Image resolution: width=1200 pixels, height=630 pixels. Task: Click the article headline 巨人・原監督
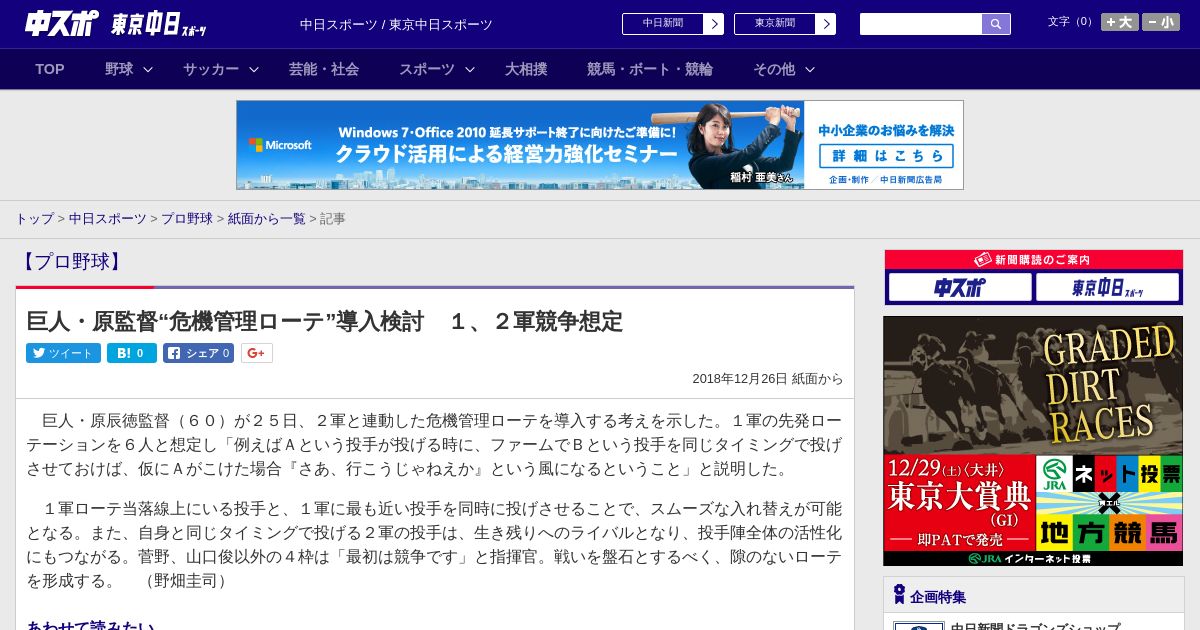324,321
